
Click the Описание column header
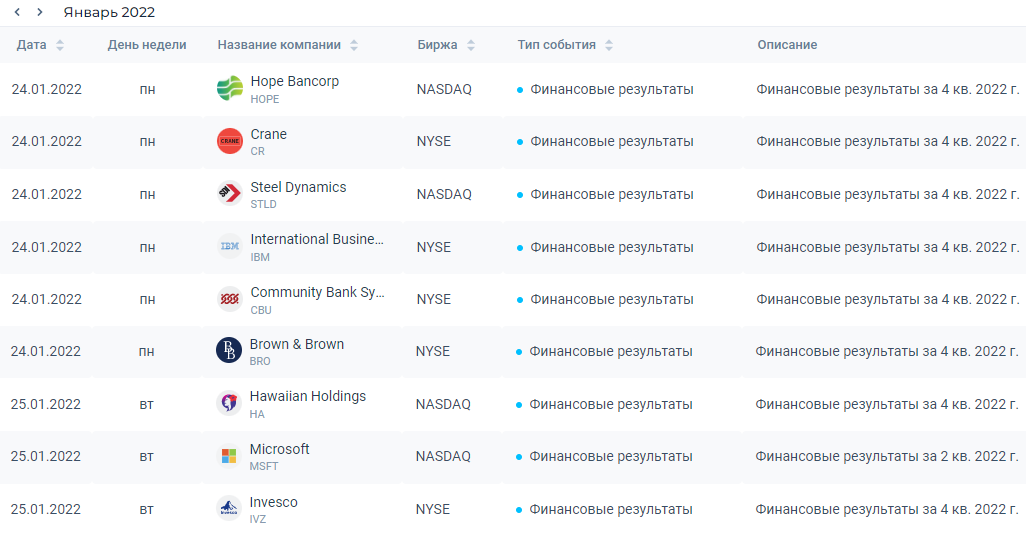[787, 45]
